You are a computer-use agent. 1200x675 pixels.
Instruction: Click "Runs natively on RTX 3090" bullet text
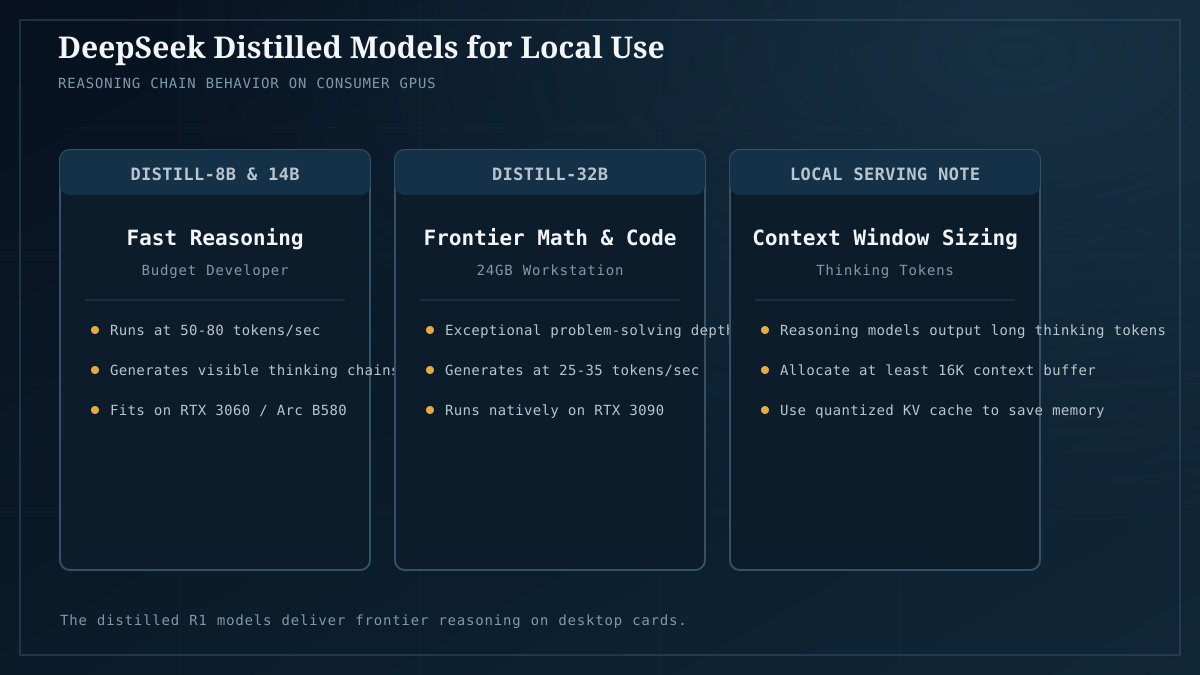click(554, 410)
